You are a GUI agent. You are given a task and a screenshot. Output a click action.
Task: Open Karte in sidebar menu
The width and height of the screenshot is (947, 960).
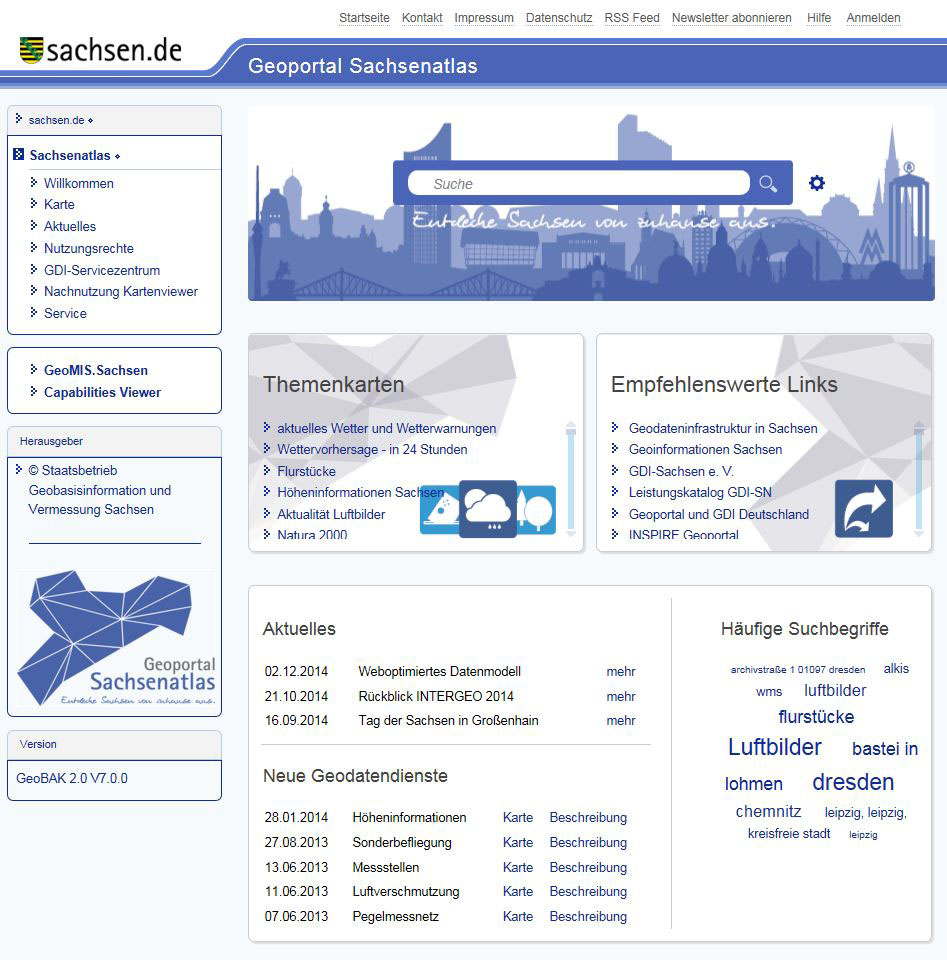[59, 204]
